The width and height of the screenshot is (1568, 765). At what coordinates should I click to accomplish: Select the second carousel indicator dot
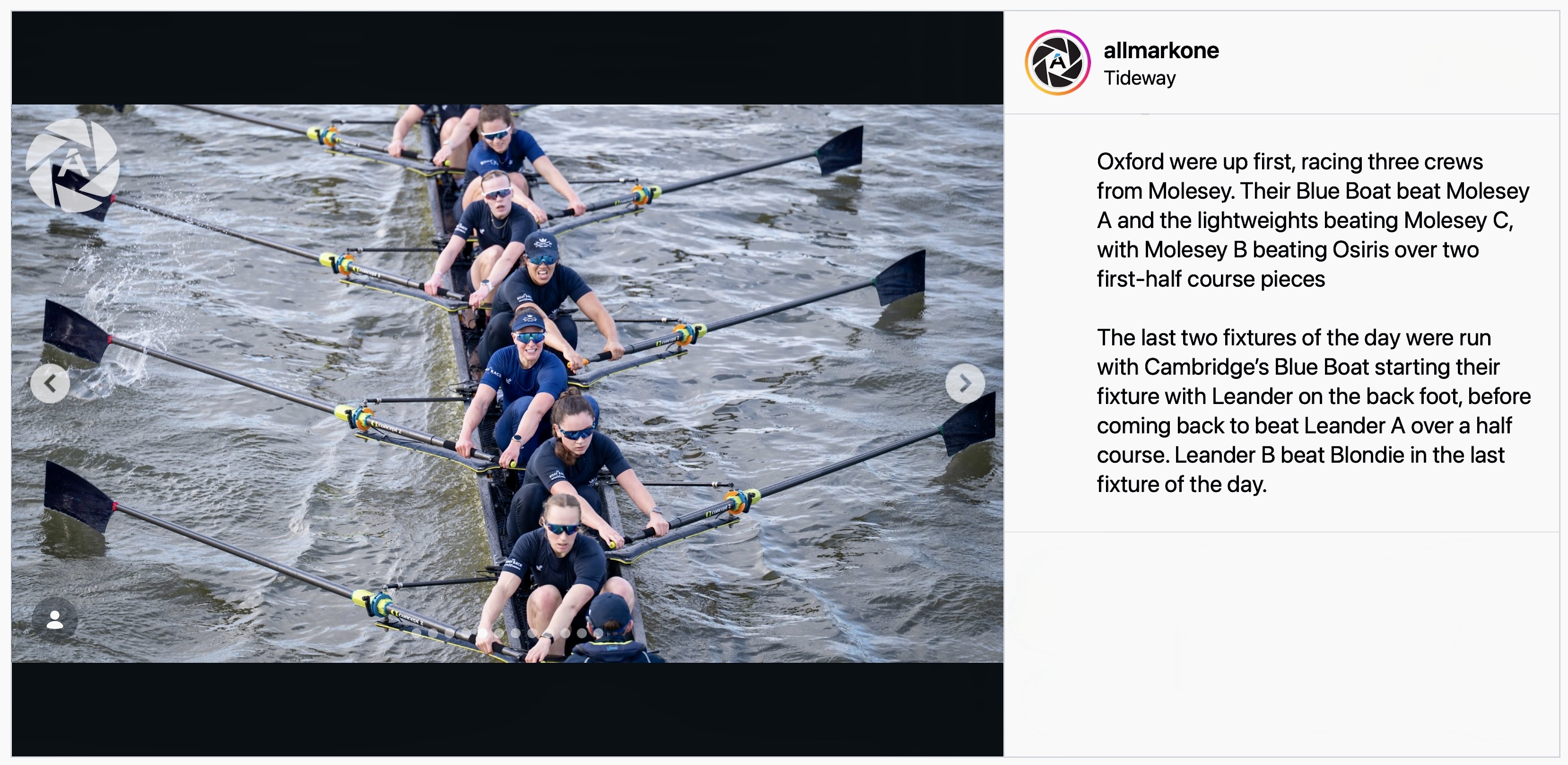click(x=434, y=633)
